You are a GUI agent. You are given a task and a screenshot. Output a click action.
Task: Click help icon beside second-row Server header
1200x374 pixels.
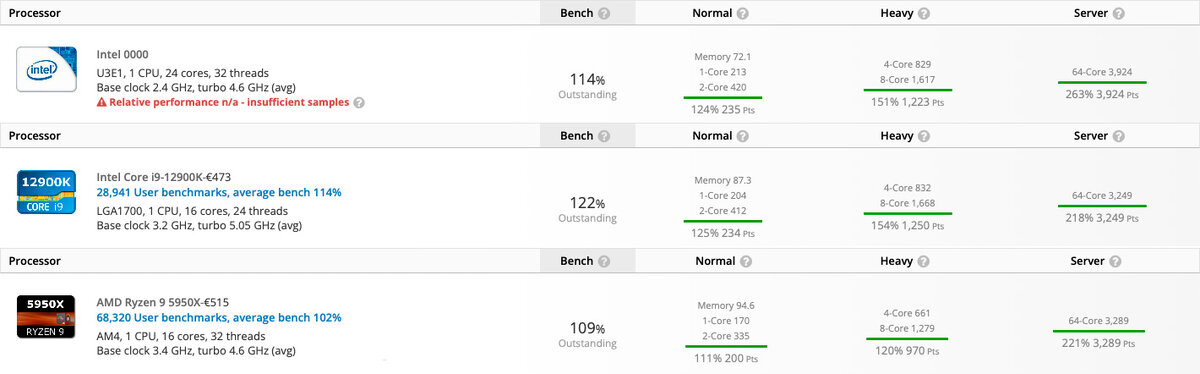(x=1118, y=136)
